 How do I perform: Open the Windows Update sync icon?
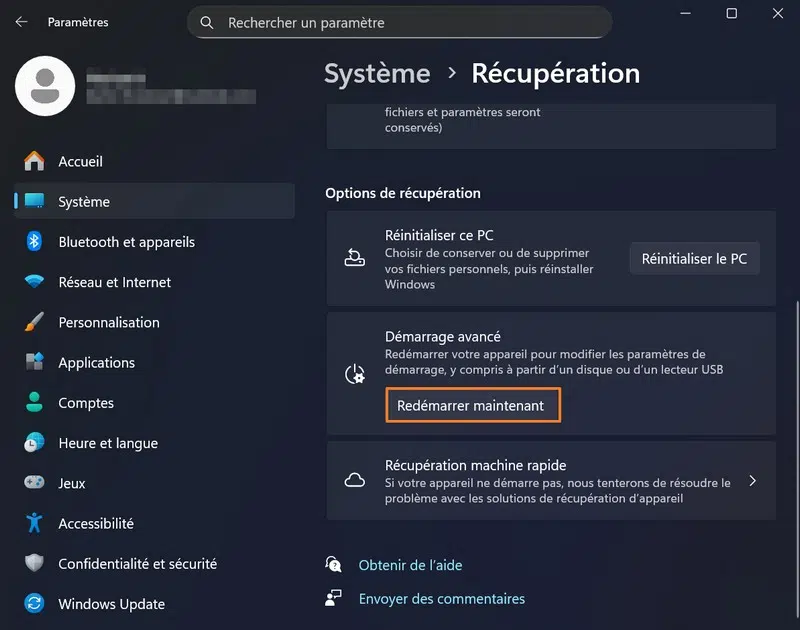(x=35, y=604)
